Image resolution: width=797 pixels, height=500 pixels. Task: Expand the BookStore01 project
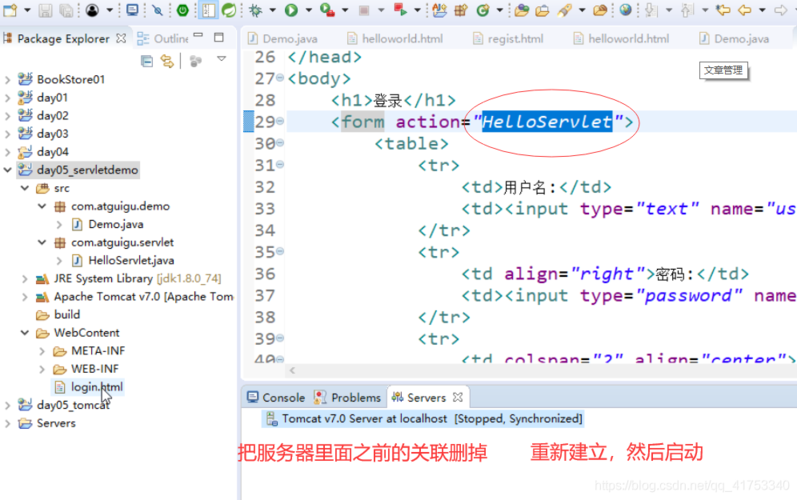(x=7, y=80)
